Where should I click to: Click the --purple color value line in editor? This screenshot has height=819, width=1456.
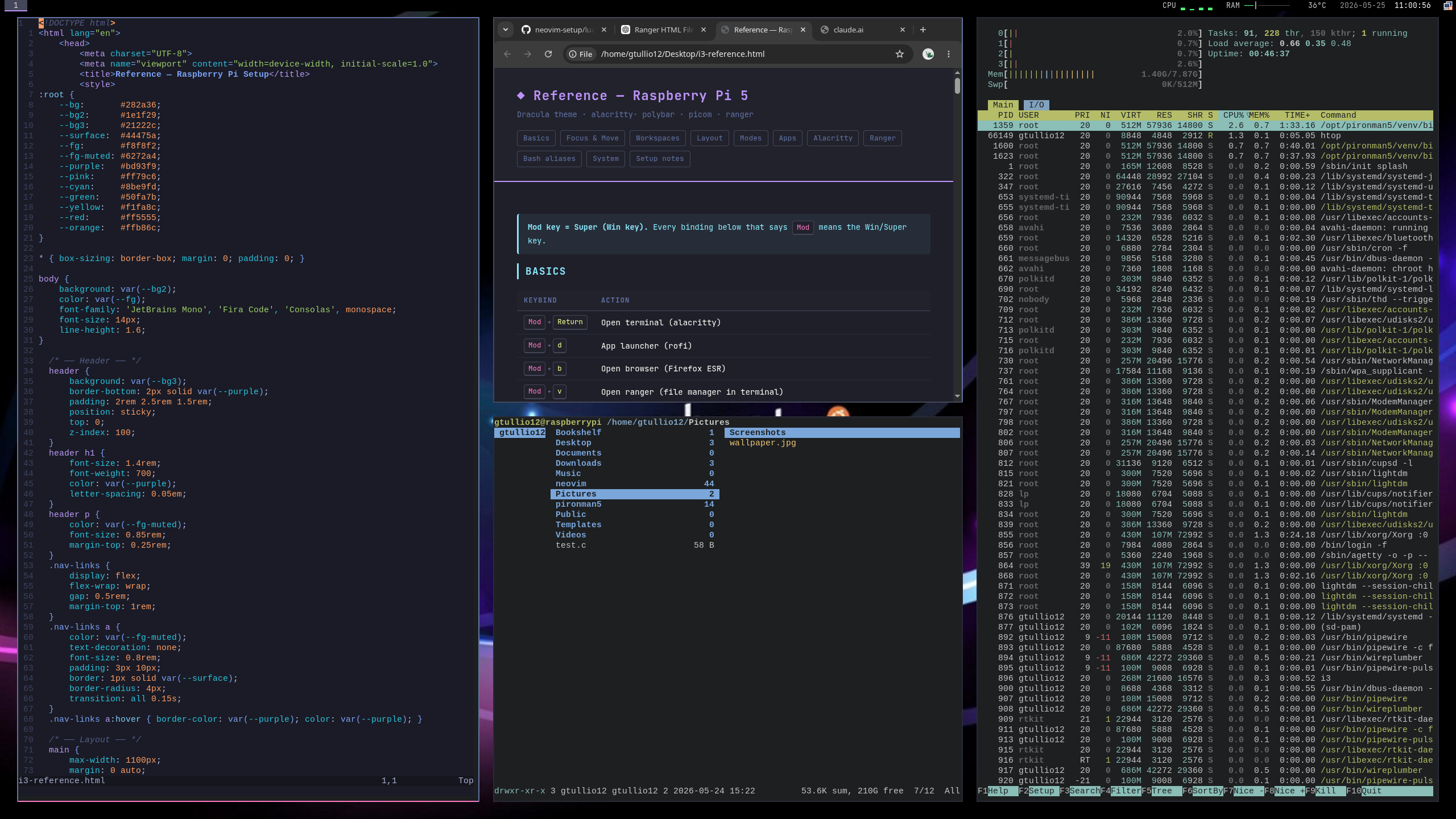pos(110,166)
